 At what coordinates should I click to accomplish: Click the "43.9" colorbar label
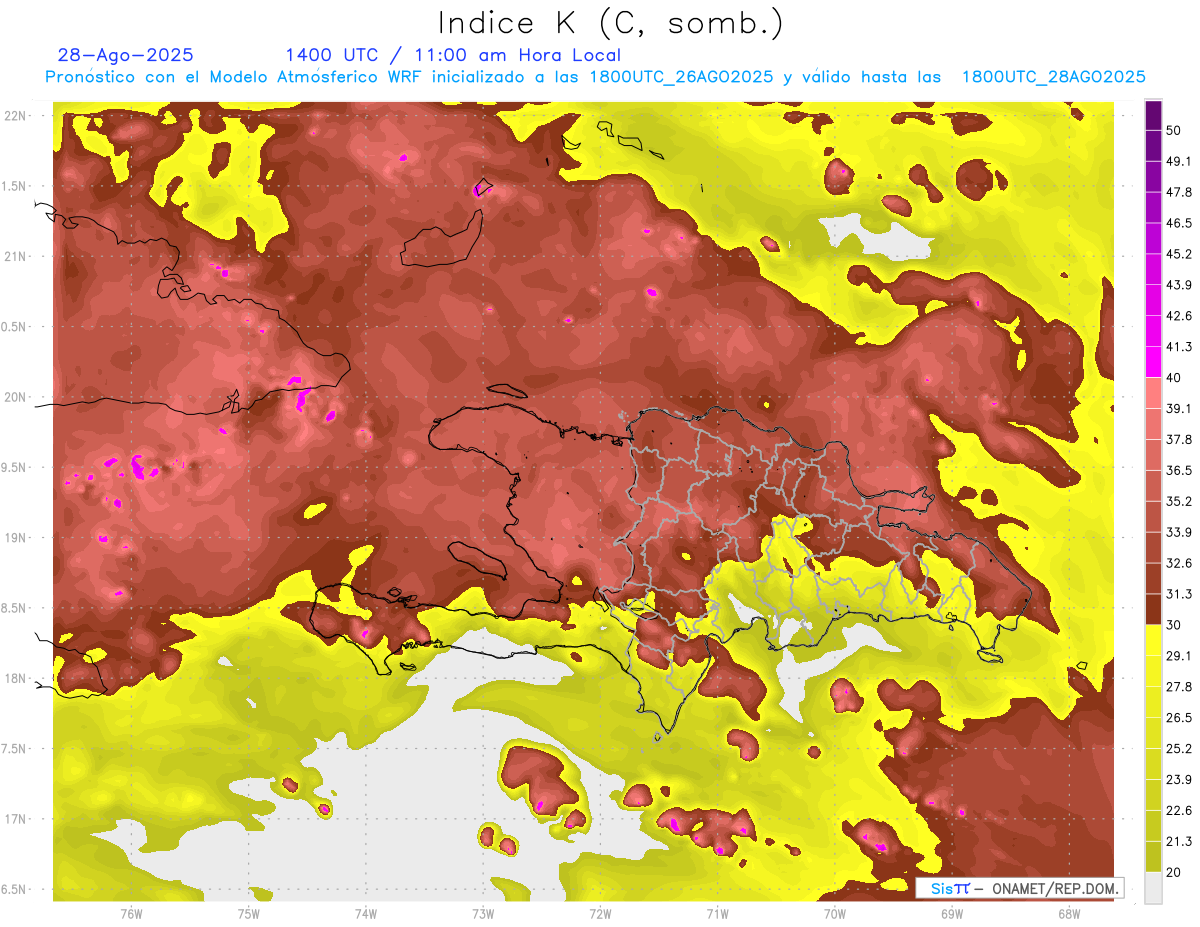tap(1179, 285)
